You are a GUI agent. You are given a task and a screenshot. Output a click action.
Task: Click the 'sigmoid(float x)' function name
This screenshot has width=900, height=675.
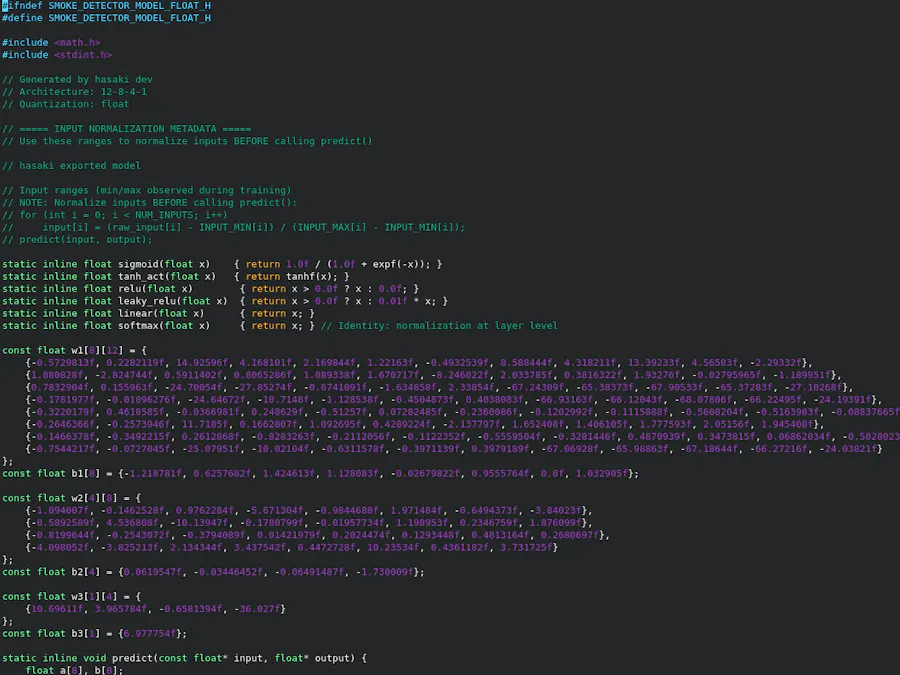(x=164, y=265)
